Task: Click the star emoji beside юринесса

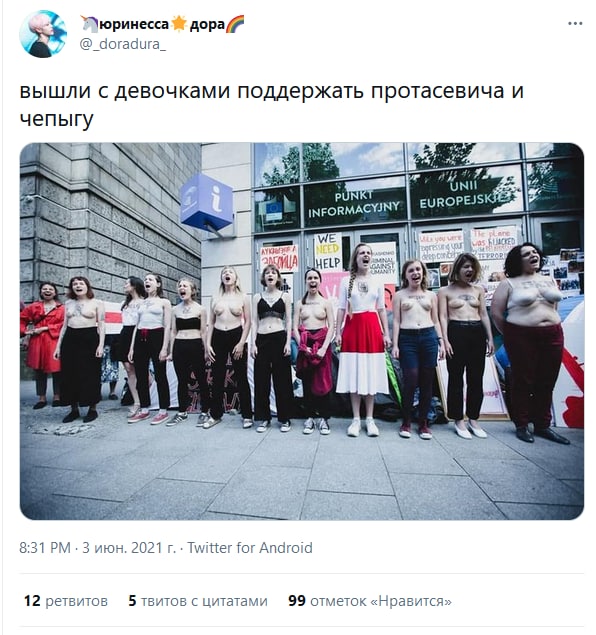Action: coord(179,24)
